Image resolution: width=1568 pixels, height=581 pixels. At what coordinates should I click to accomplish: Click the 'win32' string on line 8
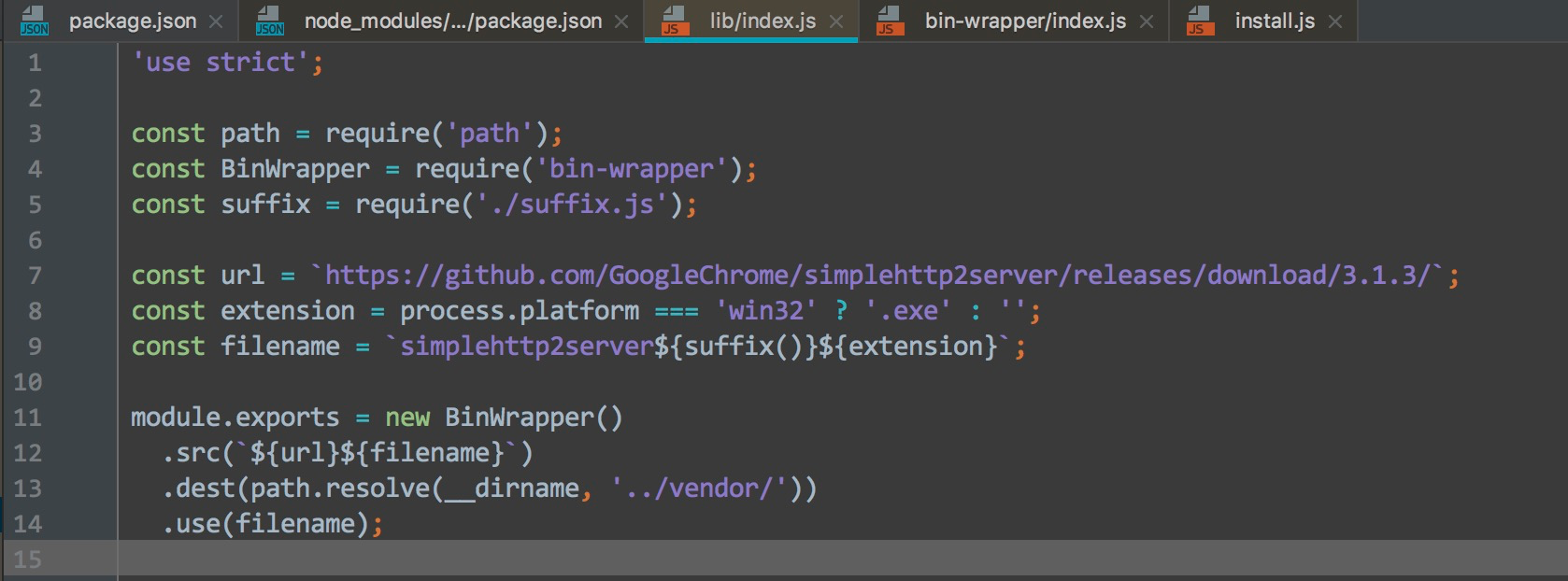[766, 311]
